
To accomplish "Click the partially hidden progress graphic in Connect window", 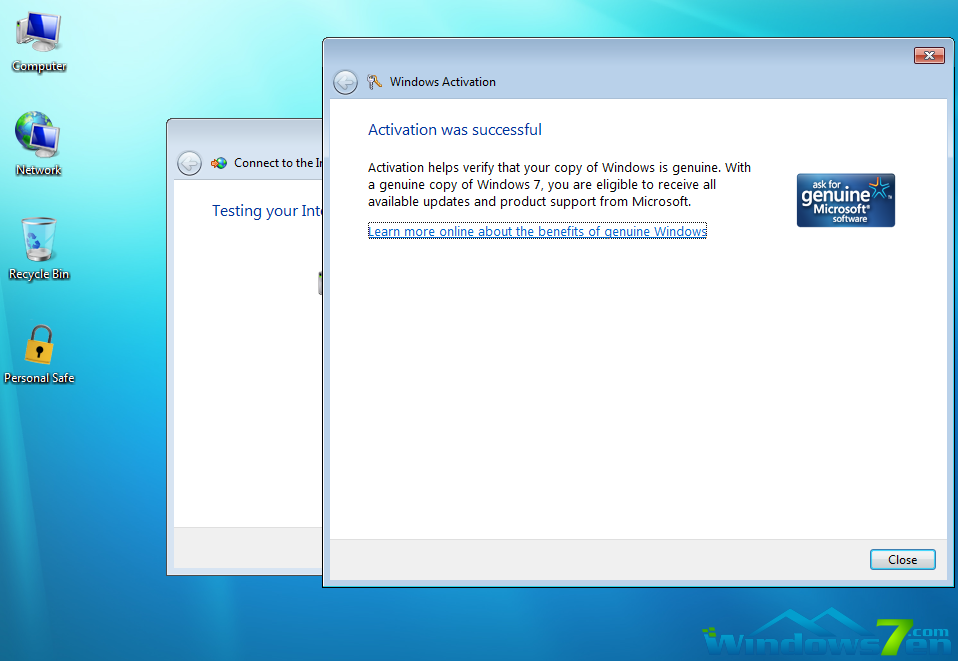I will pyautogui.click(x=320, y=283).
